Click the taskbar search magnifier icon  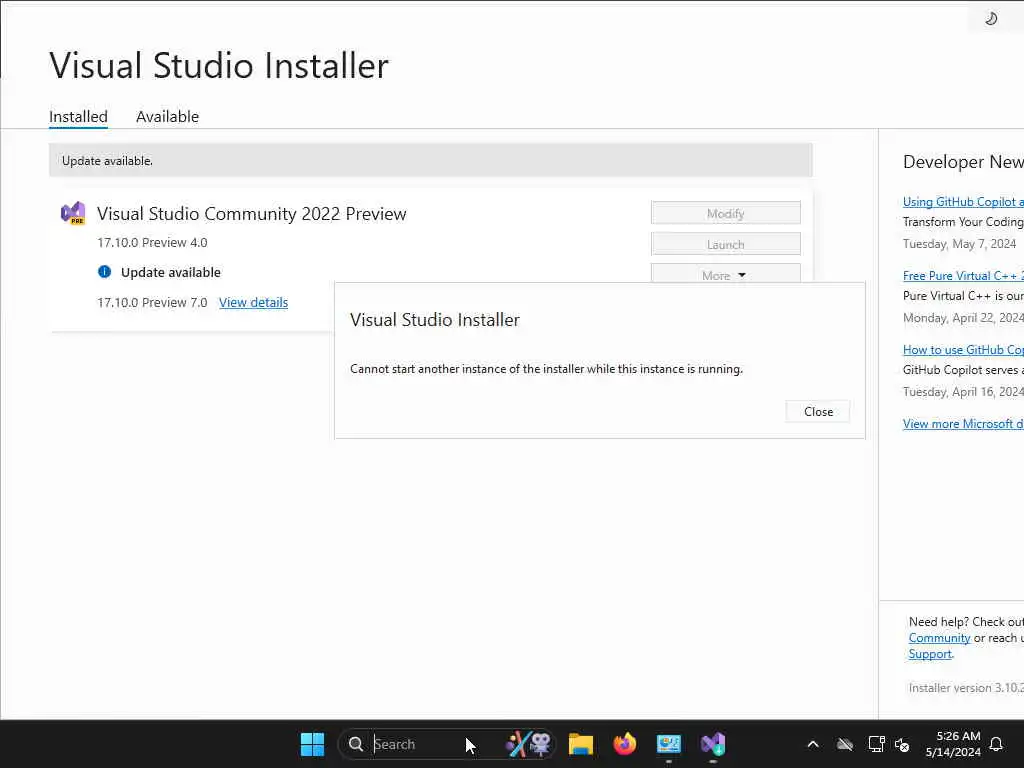click(356, 744)
